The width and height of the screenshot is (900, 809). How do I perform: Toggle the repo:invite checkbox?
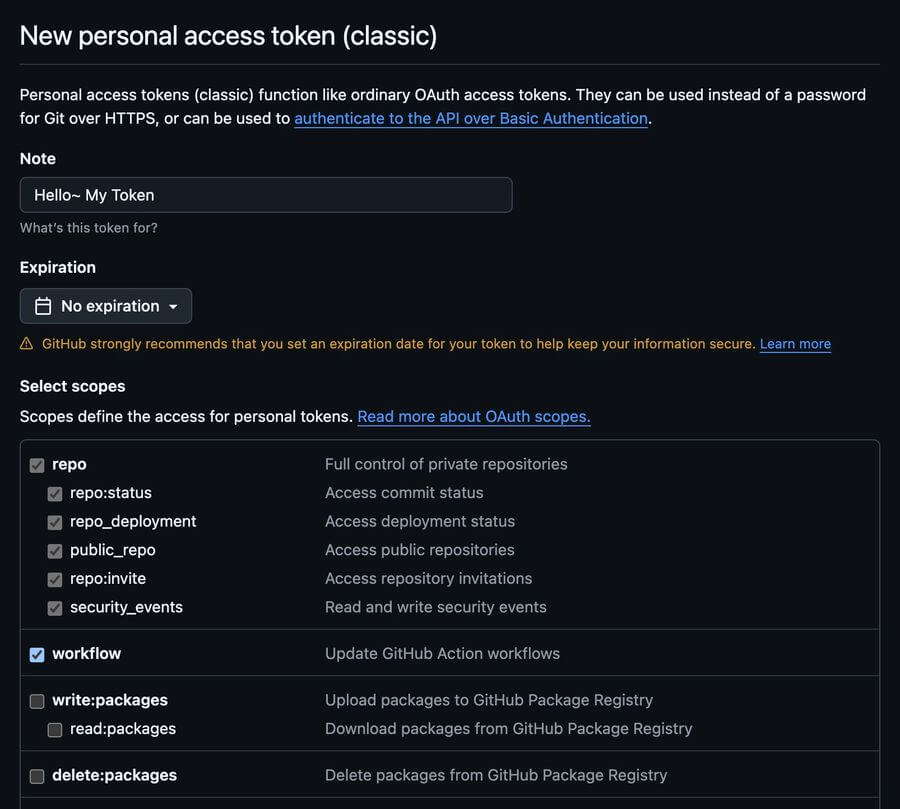click(x=55, y=579)
